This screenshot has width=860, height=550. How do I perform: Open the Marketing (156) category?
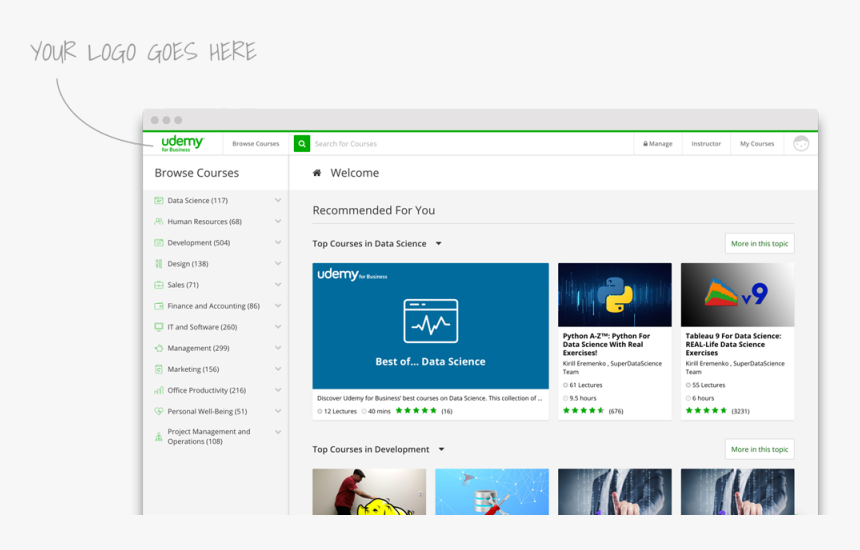(x=193, y=370)
